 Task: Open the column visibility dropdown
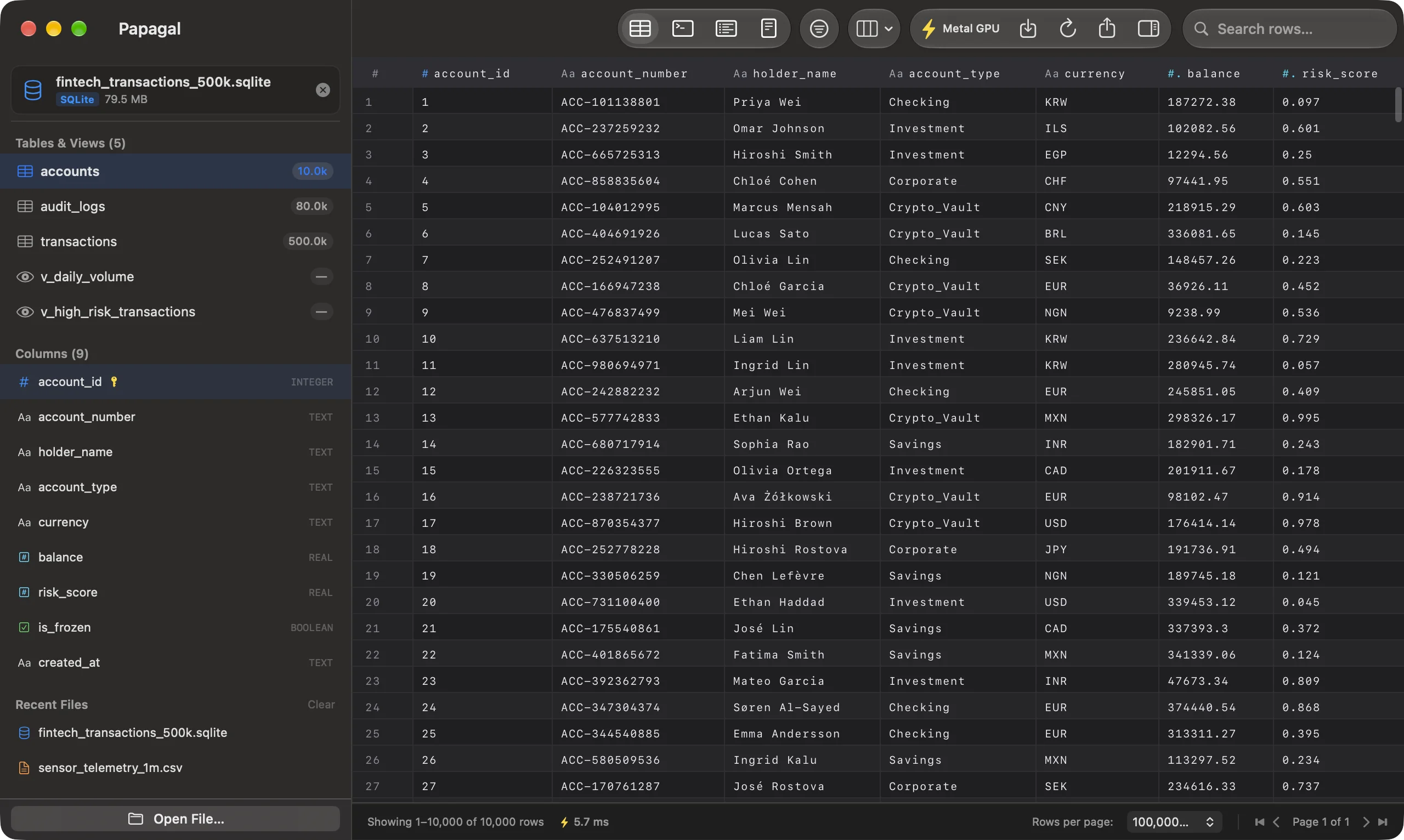874,29
